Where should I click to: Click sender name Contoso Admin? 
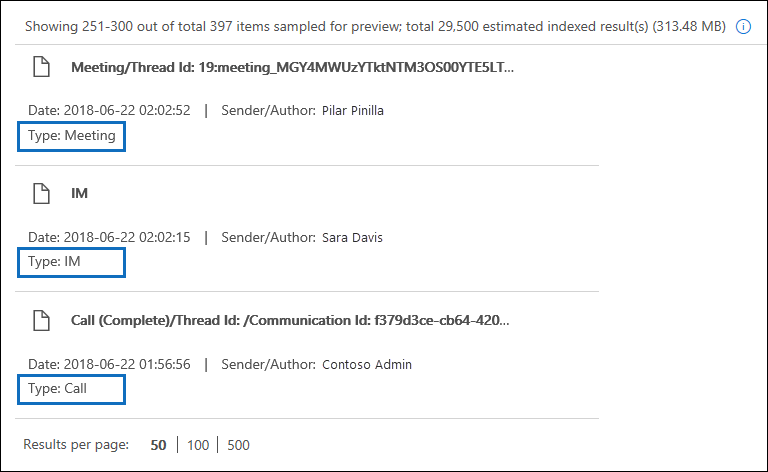(366, 365)
